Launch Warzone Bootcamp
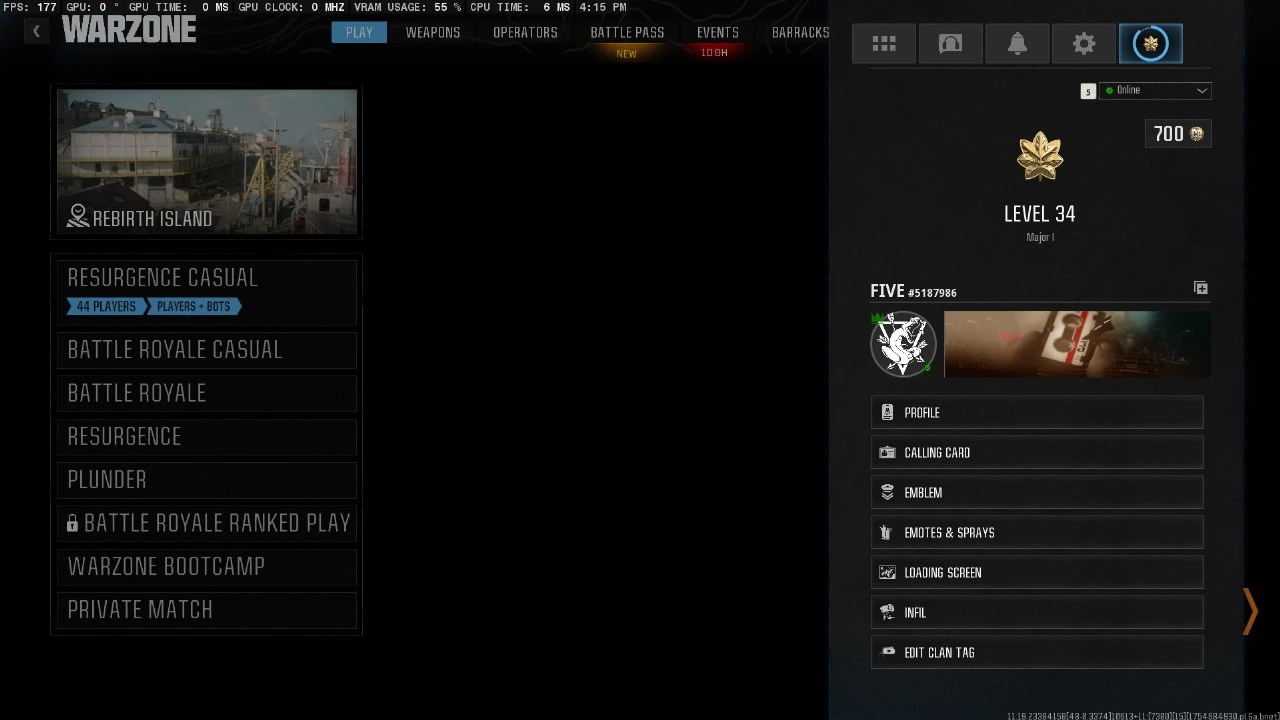 click(207, 567)
